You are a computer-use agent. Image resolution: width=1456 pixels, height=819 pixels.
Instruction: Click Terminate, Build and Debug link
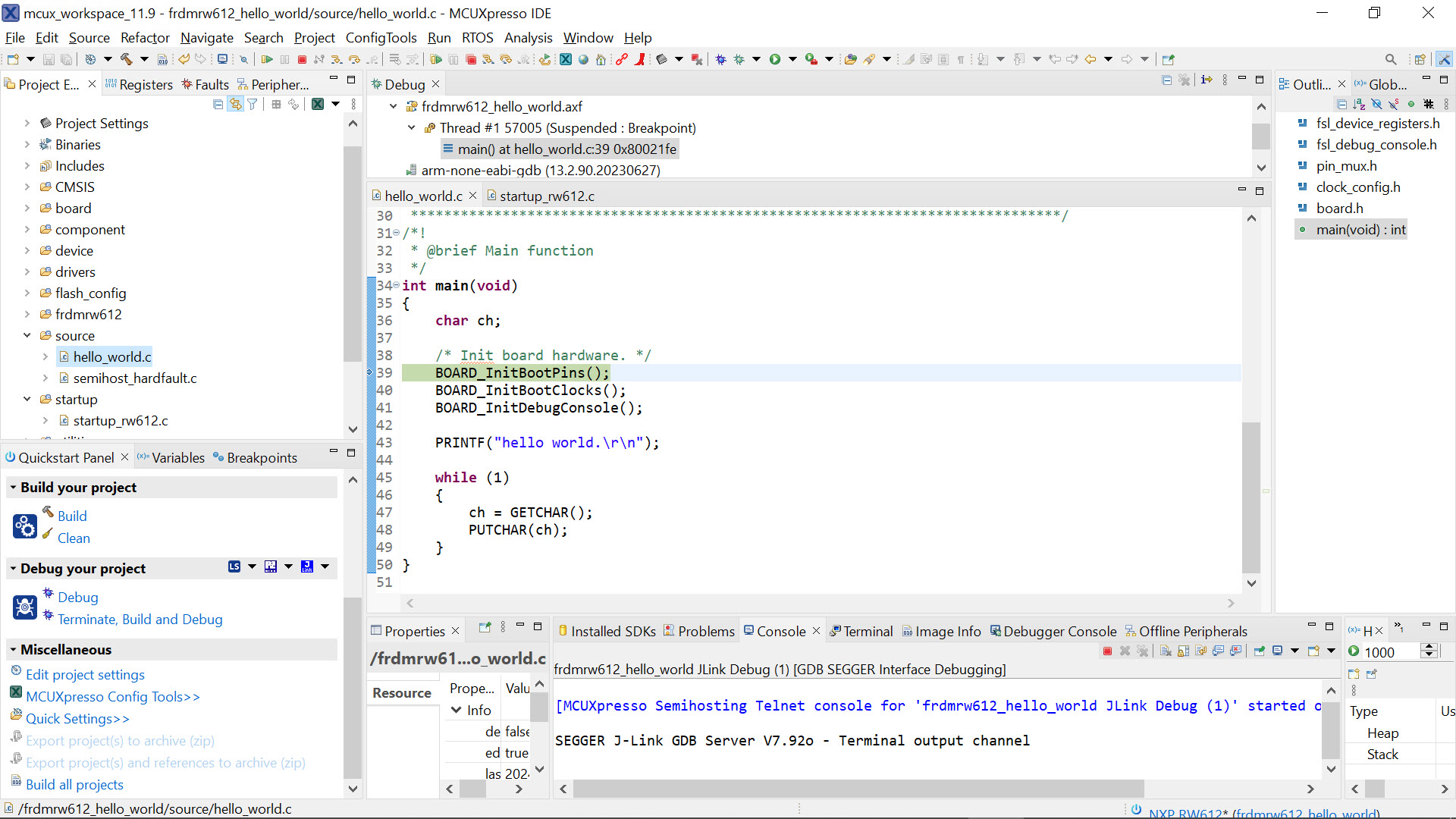coord(140,619)
